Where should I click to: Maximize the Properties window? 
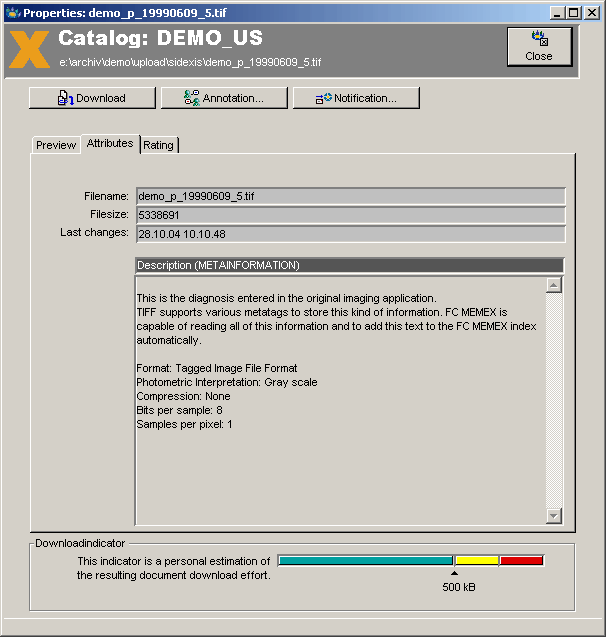573,12
